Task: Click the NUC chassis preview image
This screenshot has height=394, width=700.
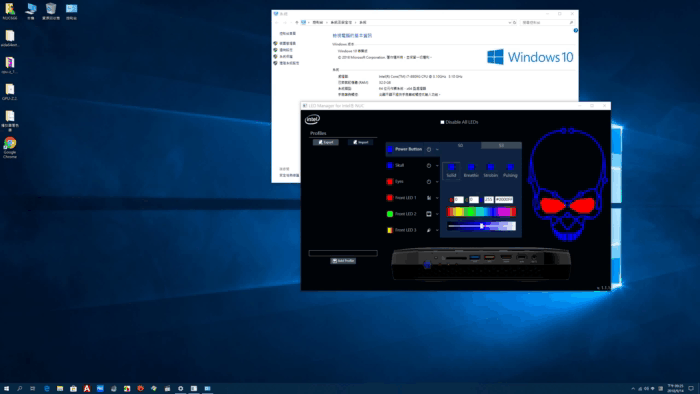Action: pyautogui.click(x=481, y=264)
